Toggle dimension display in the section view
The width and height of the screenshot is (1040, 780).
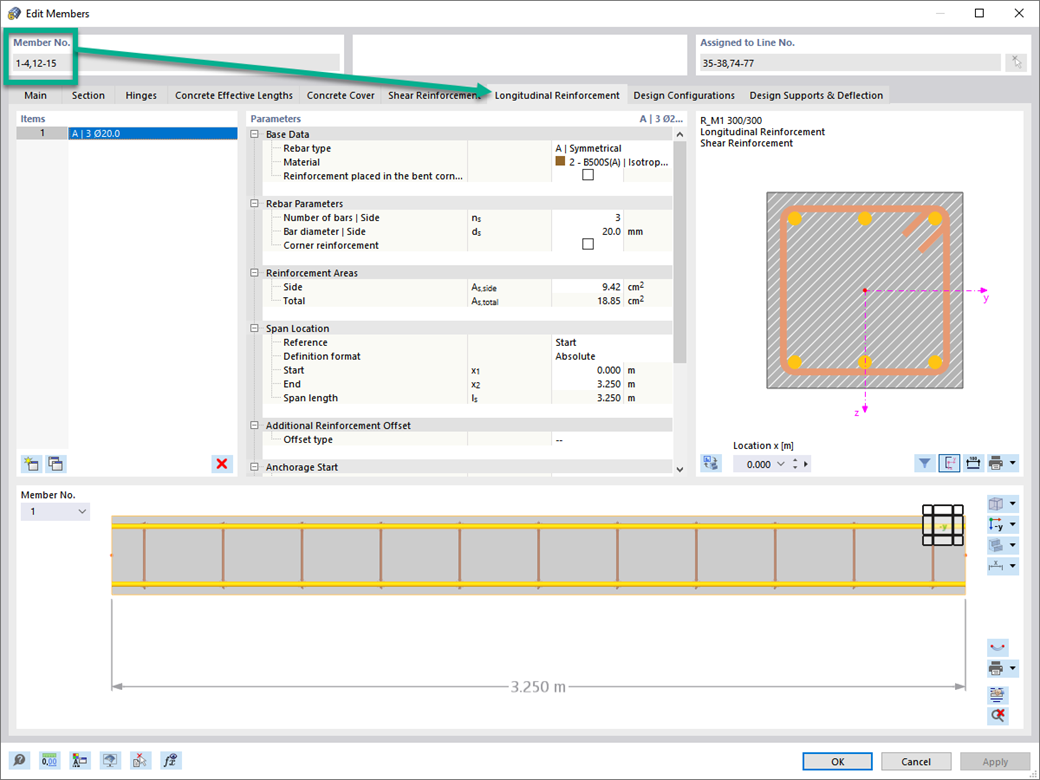point(973,462)
